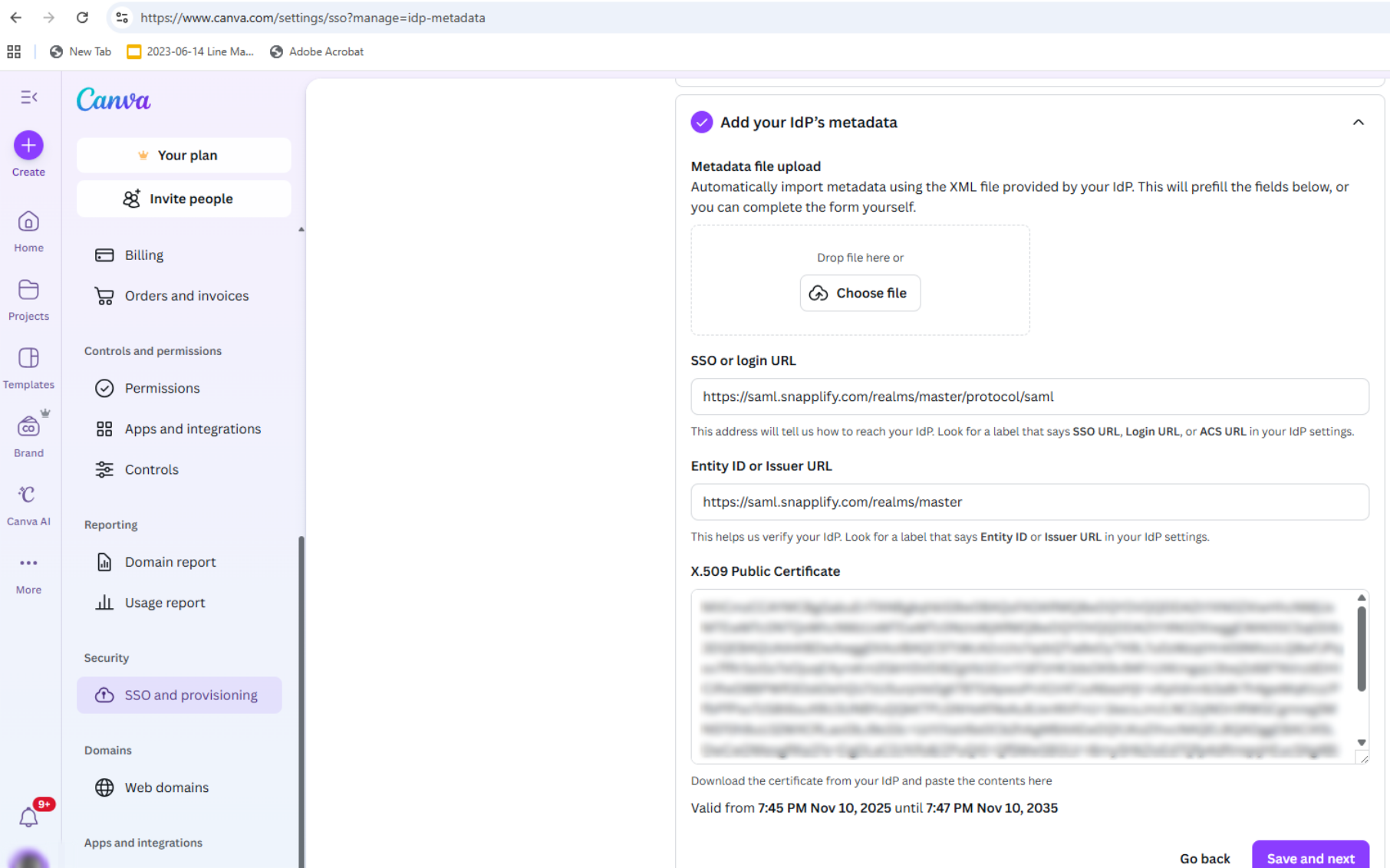The image size is (1390, 868).
Task: Open Projects folder icon
Action: click(28, 290)
